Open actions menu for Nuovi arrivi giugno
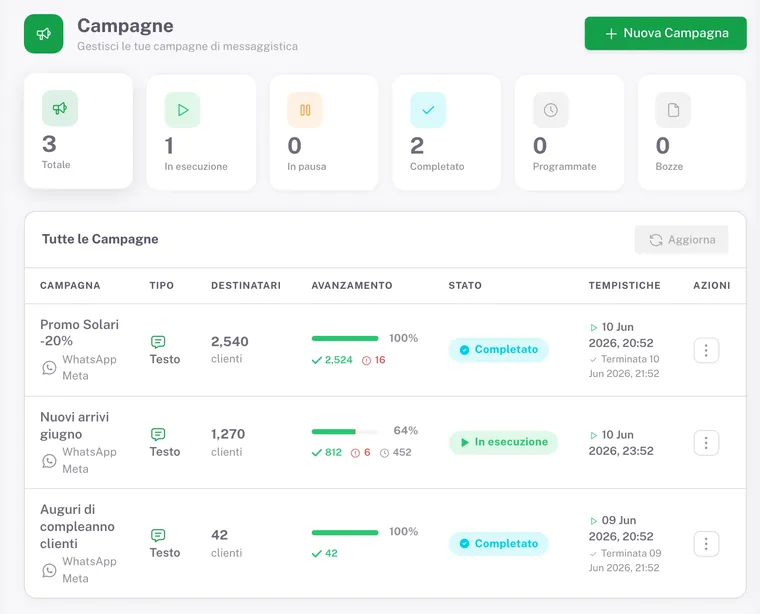The width and height of the screenshot is (760, 614). tap(706, 442)
